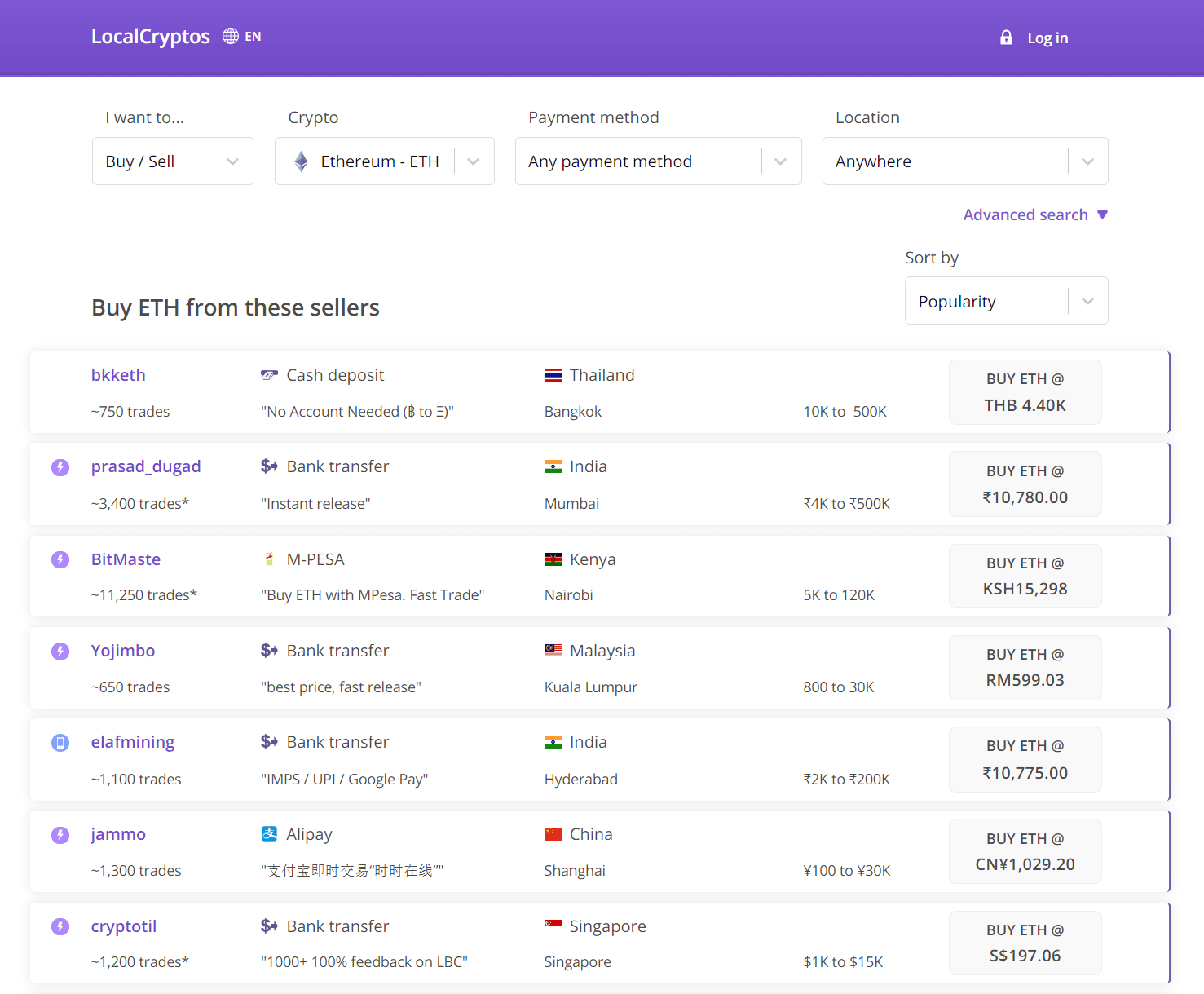
Task: Click the Log in button
Action: 1047,38
